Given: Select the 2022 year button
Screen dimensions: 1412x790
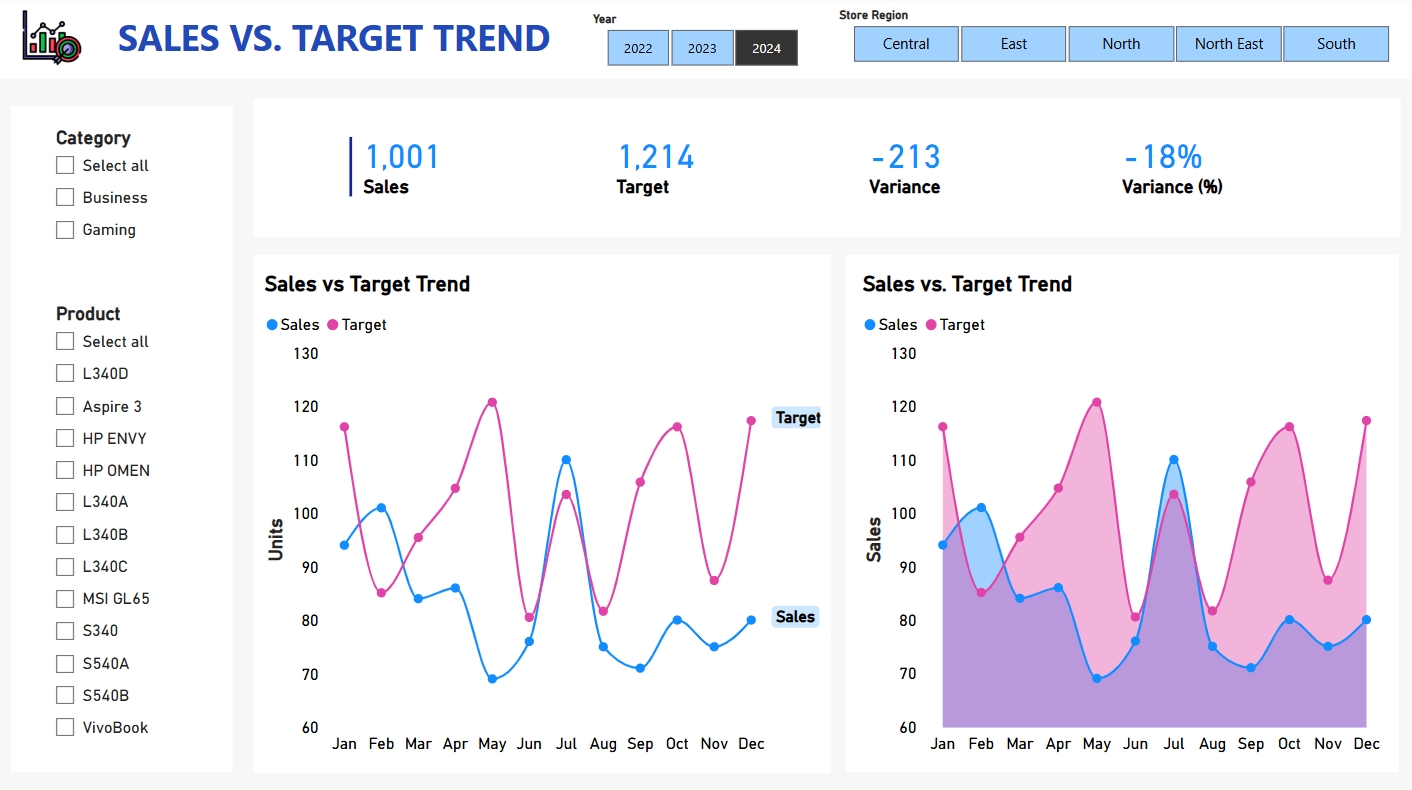Looking at the screenshot, I should point(638,48).
